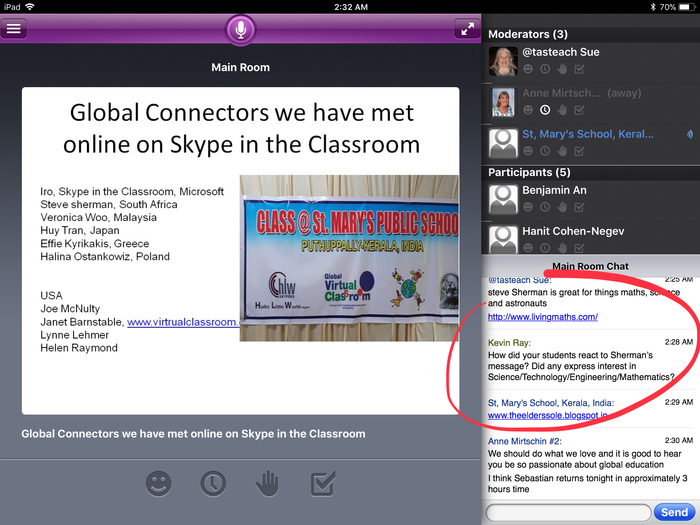Tap the microphone talk button
The image size is (700, 525).
(x=240, y=29)
